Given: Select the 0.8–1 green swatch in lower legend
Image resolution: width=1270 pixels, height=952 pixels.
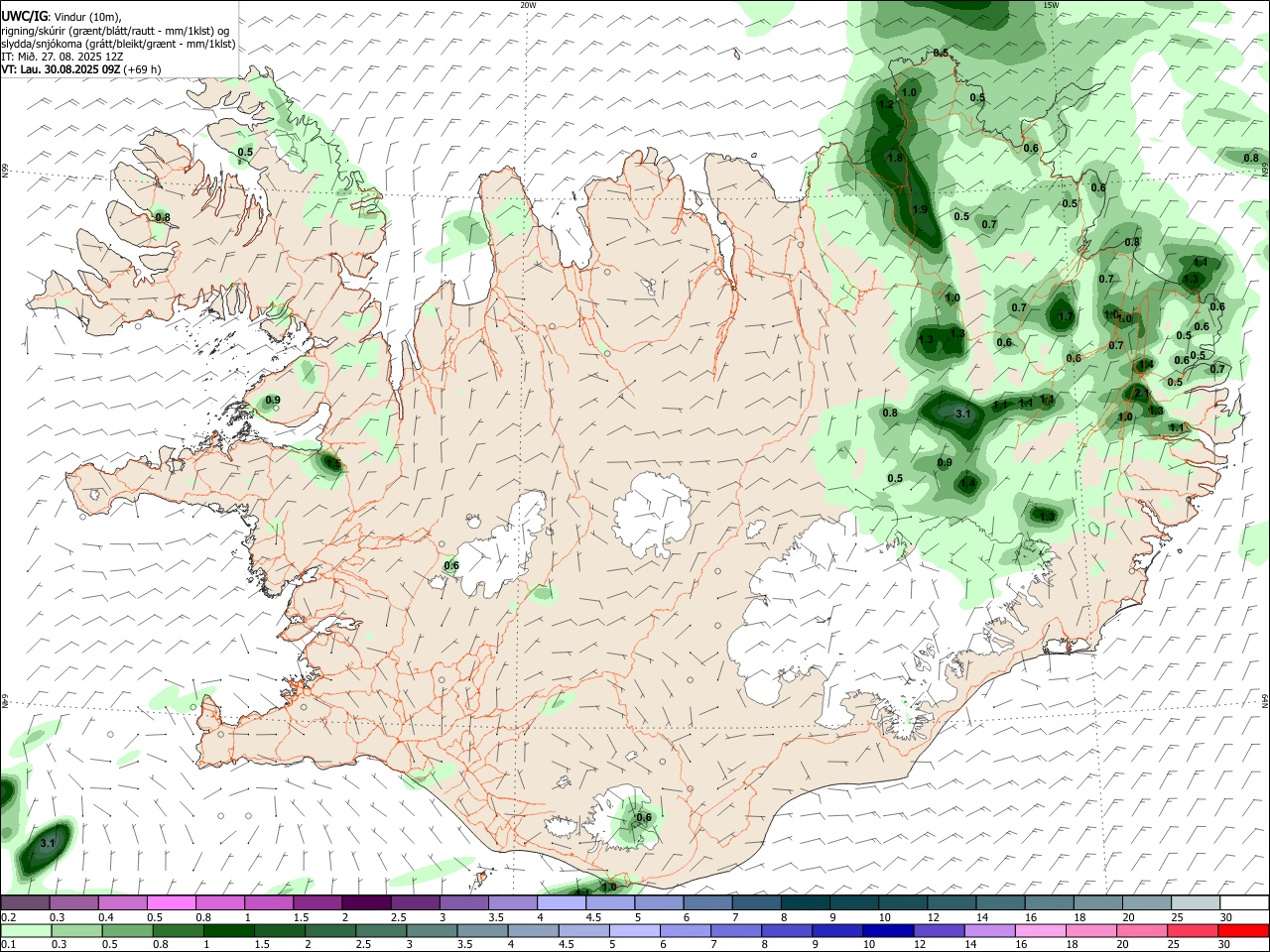Looking at the screenshot, I should (178, 930).
